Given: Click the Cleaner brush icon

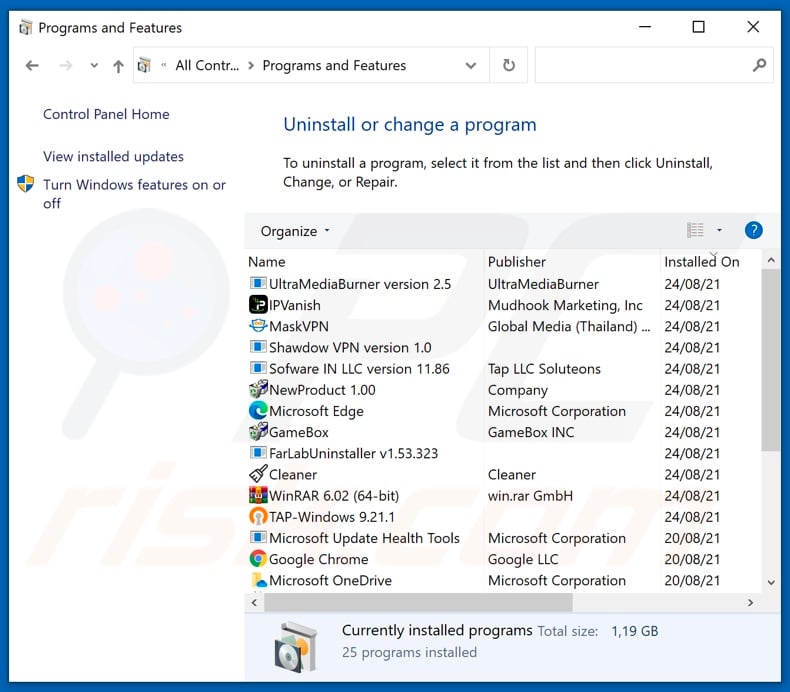Looking at the screenshot, I should (258, 474).
